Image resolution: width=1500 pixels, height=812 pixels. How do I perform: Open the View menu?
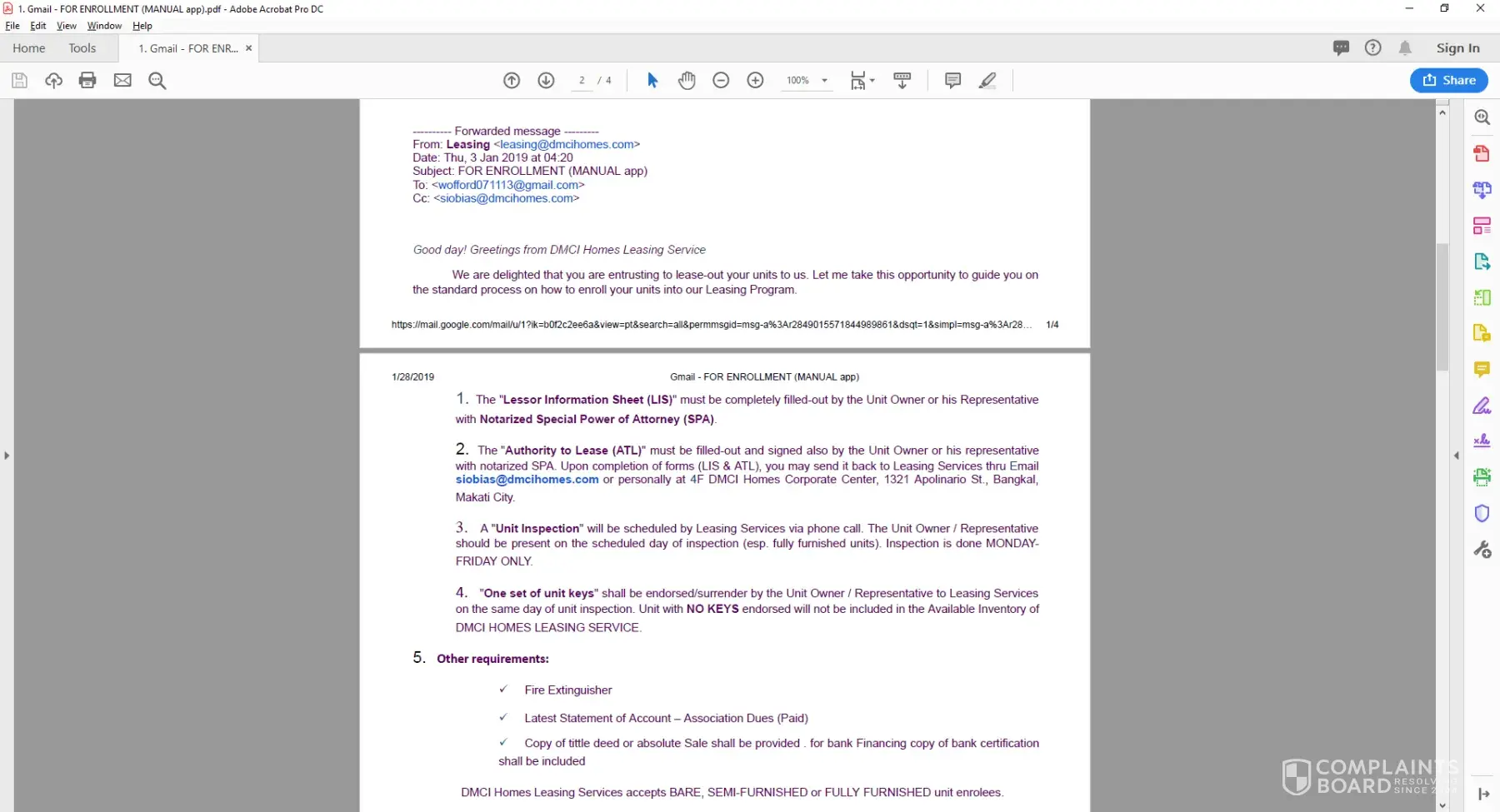[67, 26]
